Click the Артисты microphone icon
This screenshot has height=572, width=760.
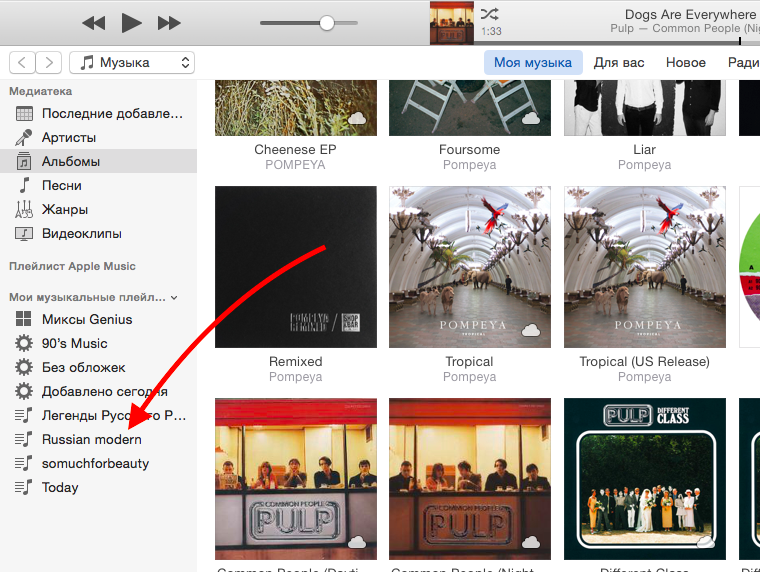tap(24, 138)
